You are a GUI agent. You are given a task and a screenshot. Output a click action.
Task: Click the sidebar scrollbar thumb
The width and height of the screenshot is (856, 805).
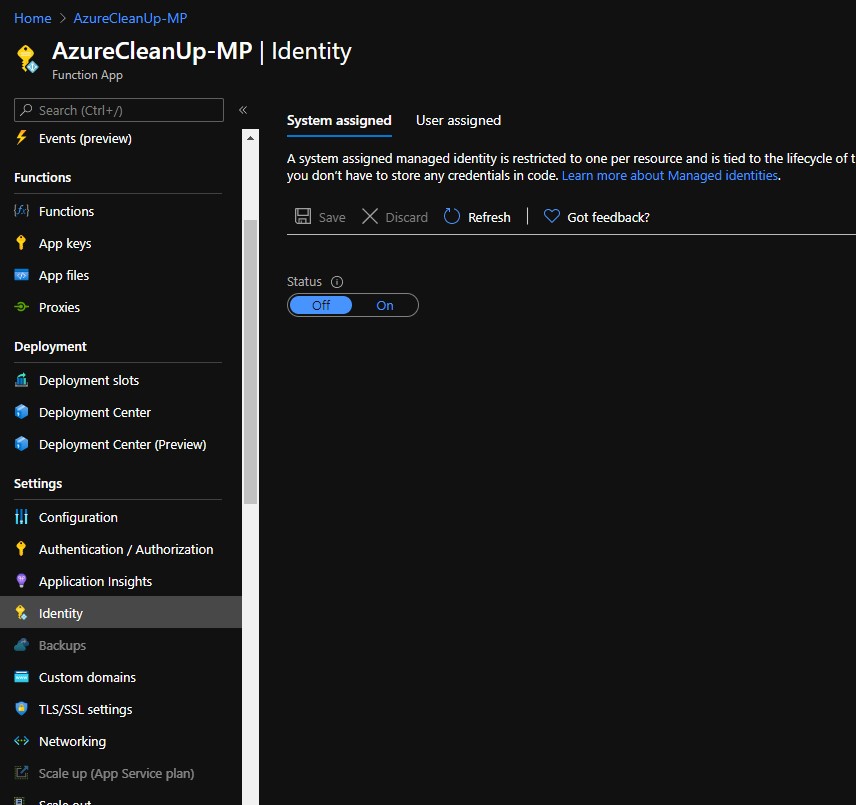pyautogui.click(x=250, y=362)
